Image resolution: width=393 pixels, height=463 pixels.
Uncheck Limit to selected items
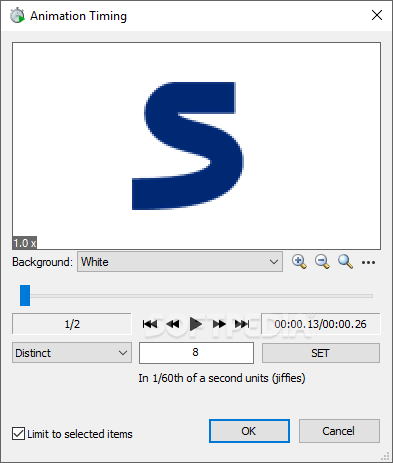click(x=18, y=434)
